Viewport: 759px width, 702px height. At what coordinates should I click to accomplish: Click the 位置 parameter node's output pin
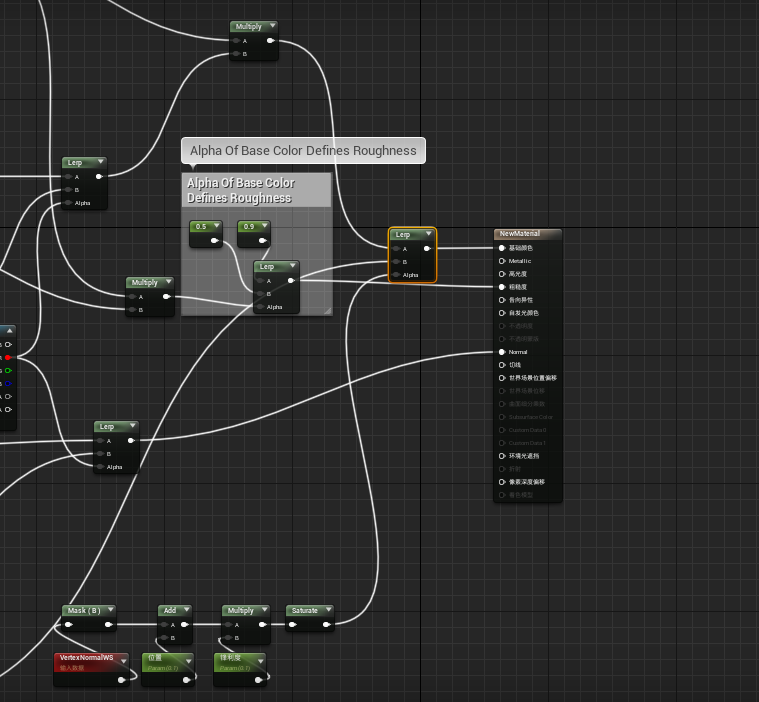coord(186,680)
